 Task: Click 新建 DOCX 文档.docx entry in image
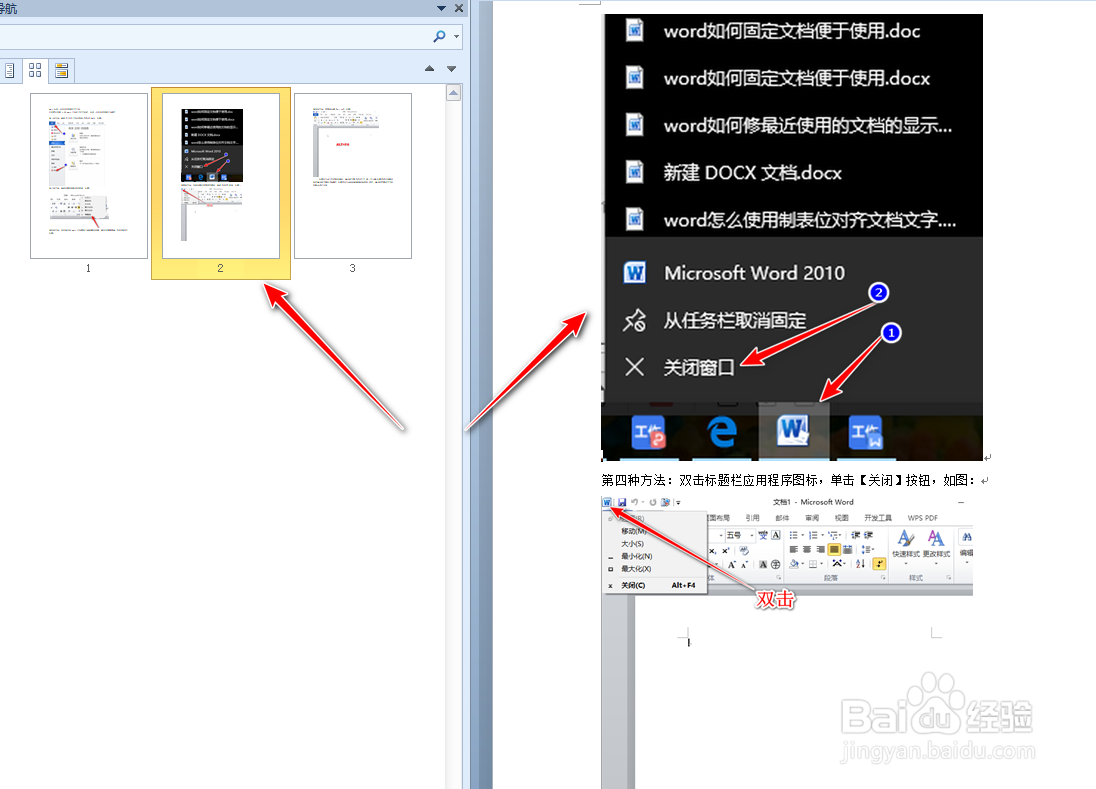tap(752, 173)
